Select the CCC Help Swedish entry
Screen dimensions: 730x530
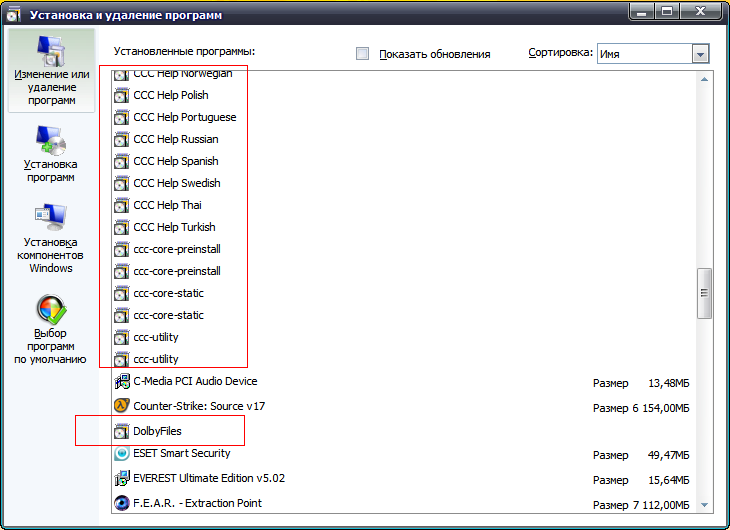(177, 183)
